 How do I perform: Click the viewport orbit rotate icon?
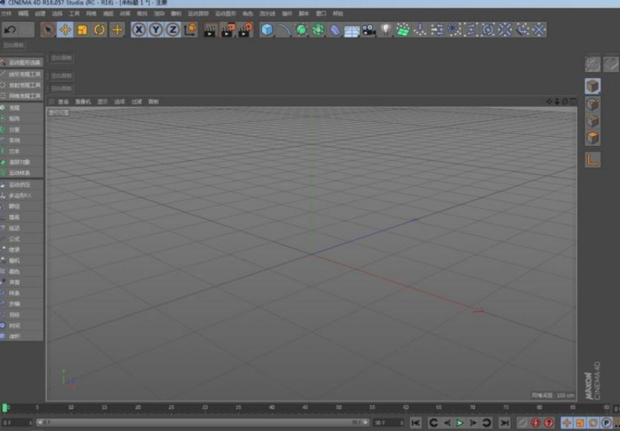565,102
